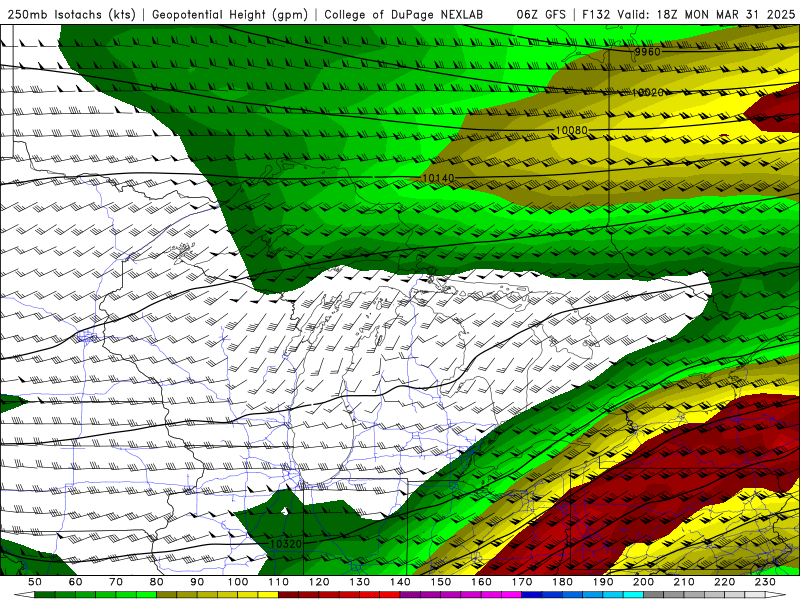Screen dimensions: 800x600
Task: Click the 210 value on the color scale
Action: tap(684, 582)
